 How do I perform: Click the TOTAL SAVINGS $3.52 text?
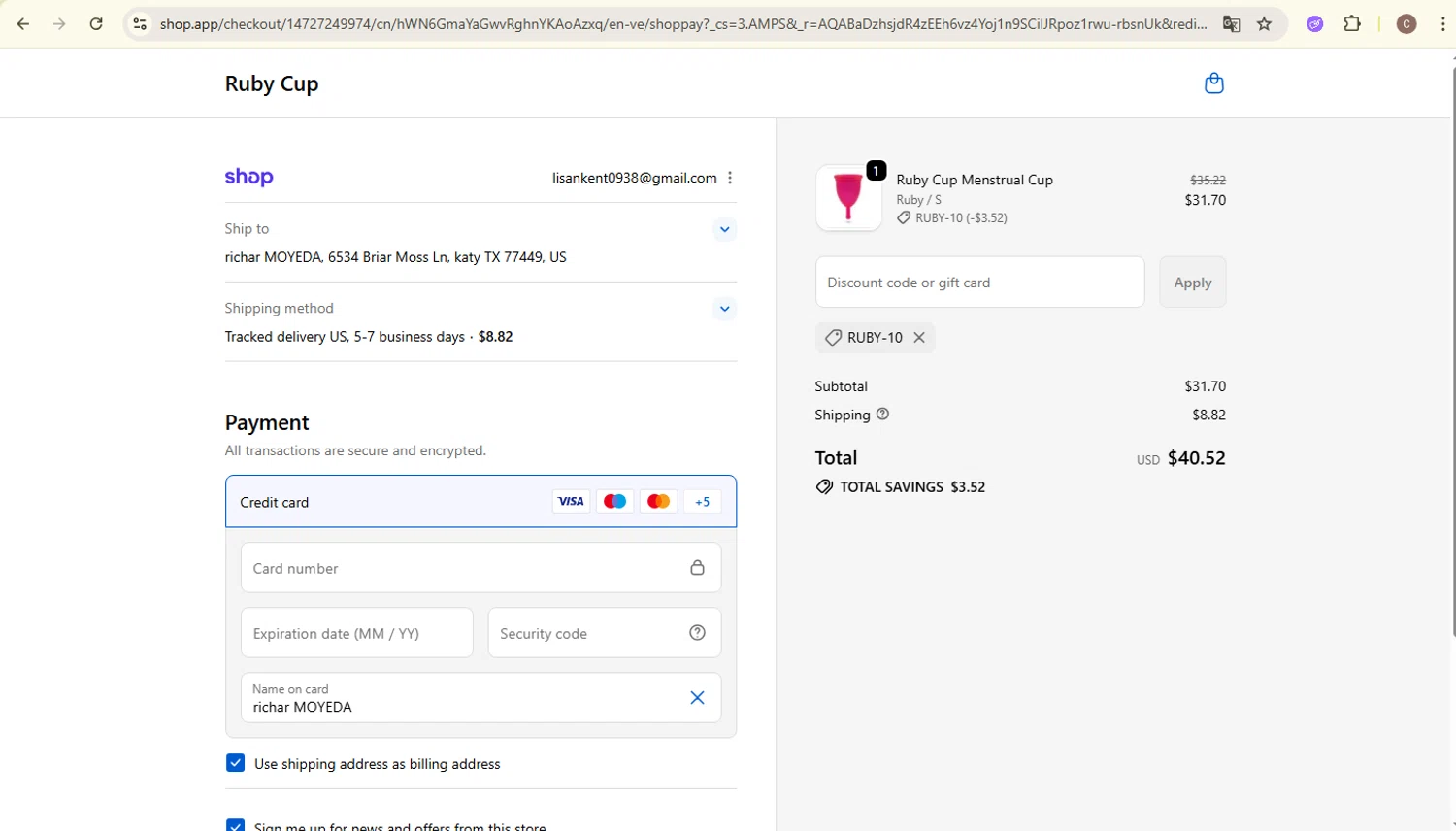[912, 487]
